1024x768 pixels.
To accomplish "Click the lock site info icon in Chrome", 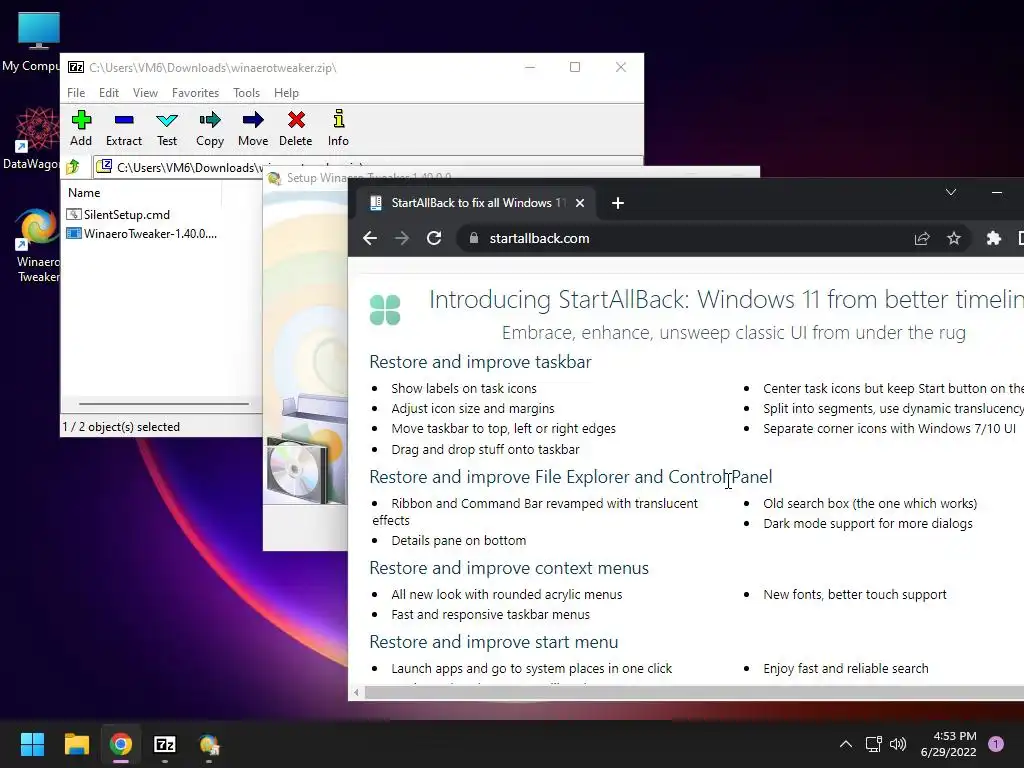I will coord(474,238).
